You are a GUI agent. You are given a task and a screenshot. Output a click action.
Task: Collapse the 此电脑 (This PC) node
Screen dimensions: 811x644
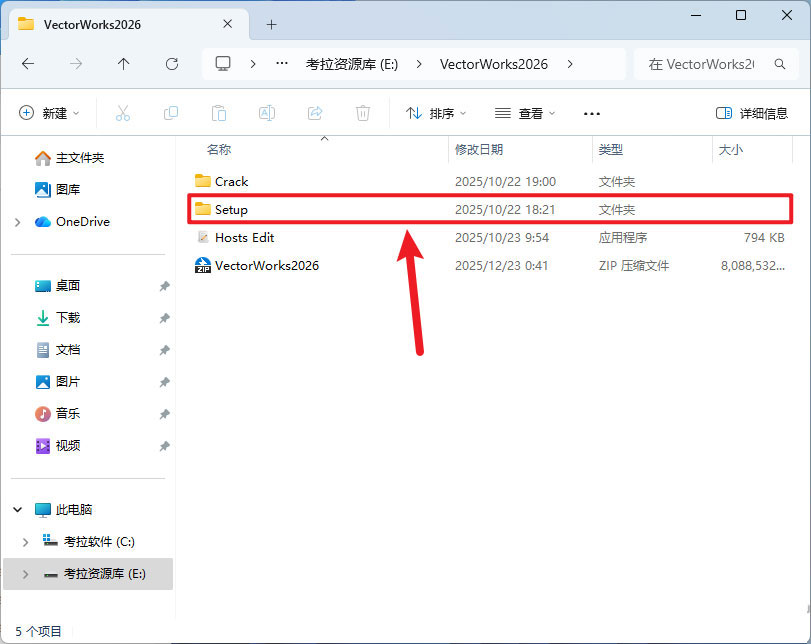click(18, 510)
